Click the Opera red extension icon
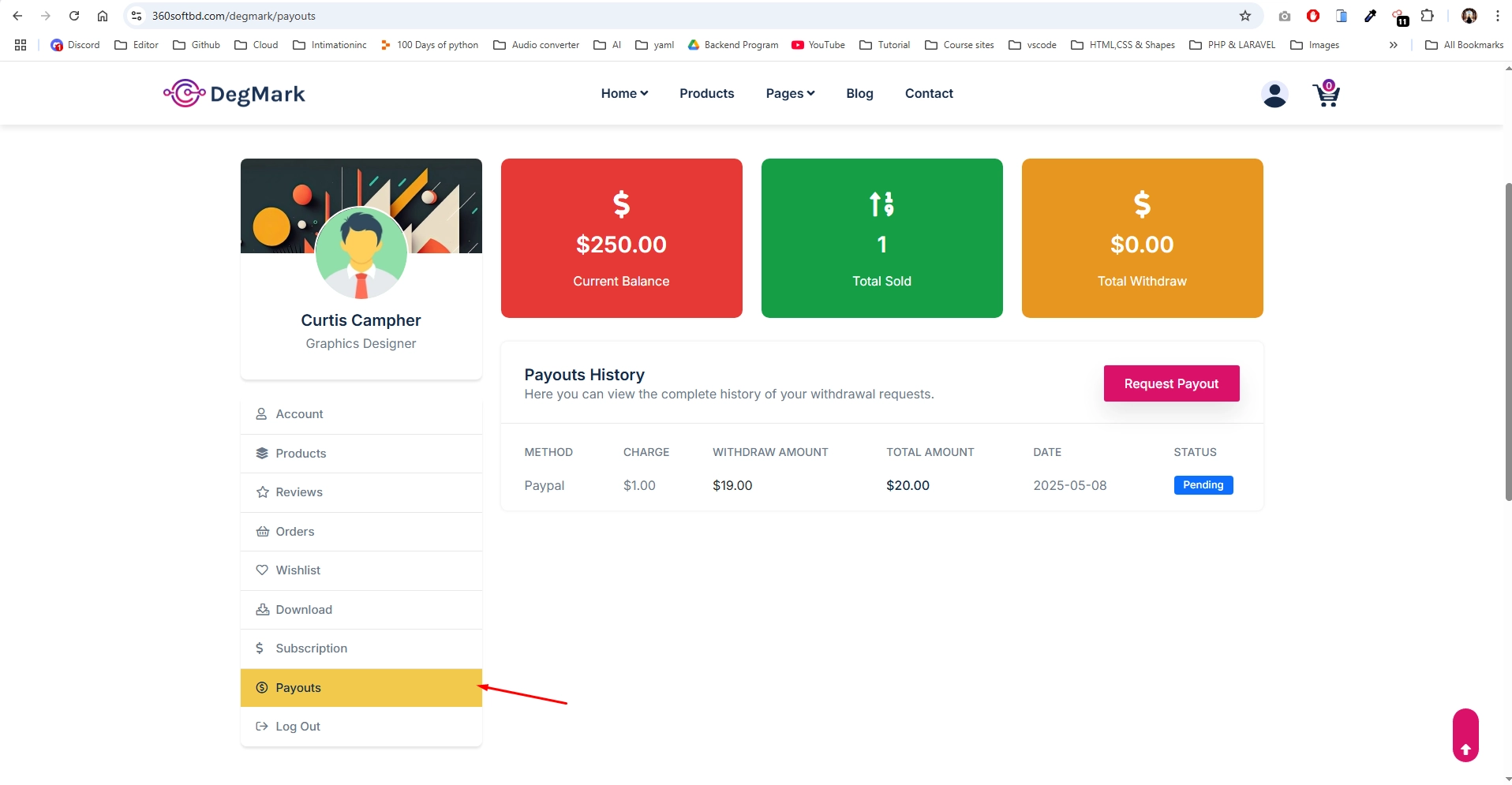 [1313, 16]
